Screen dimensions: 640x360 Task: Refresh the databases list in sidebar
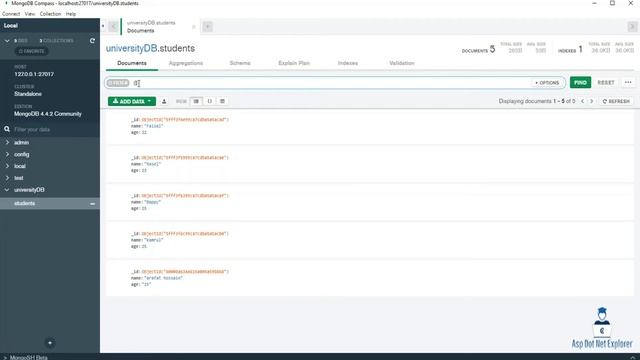(92, 41)
